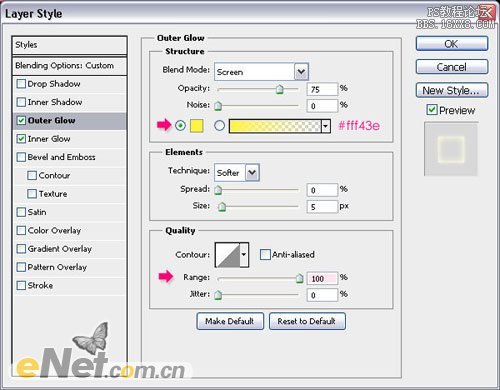Select the solid color glow radio button
The image size is (500, 390).
pyautogui.click(x=180, y=126)
